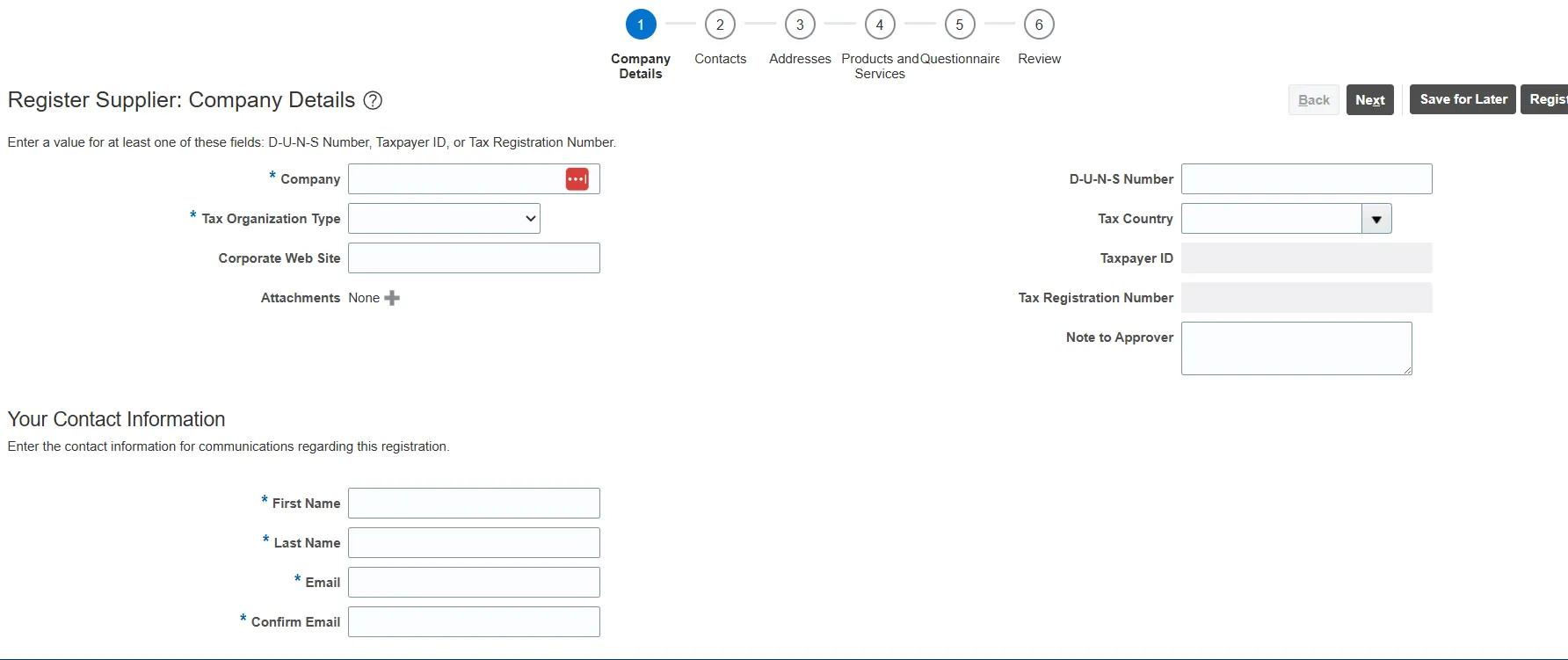1568x660 pixels.
Task: Jump to step 3 Addresses circle
Action: (x=800, y=25)
